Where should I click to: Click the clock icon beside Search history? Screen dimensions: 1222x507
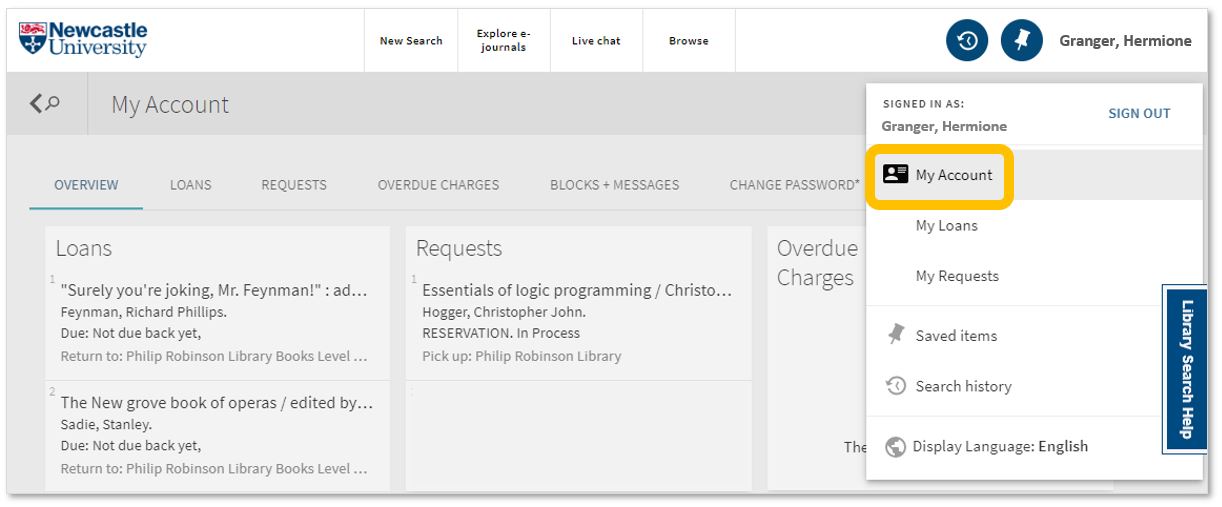tap(896, 386)
